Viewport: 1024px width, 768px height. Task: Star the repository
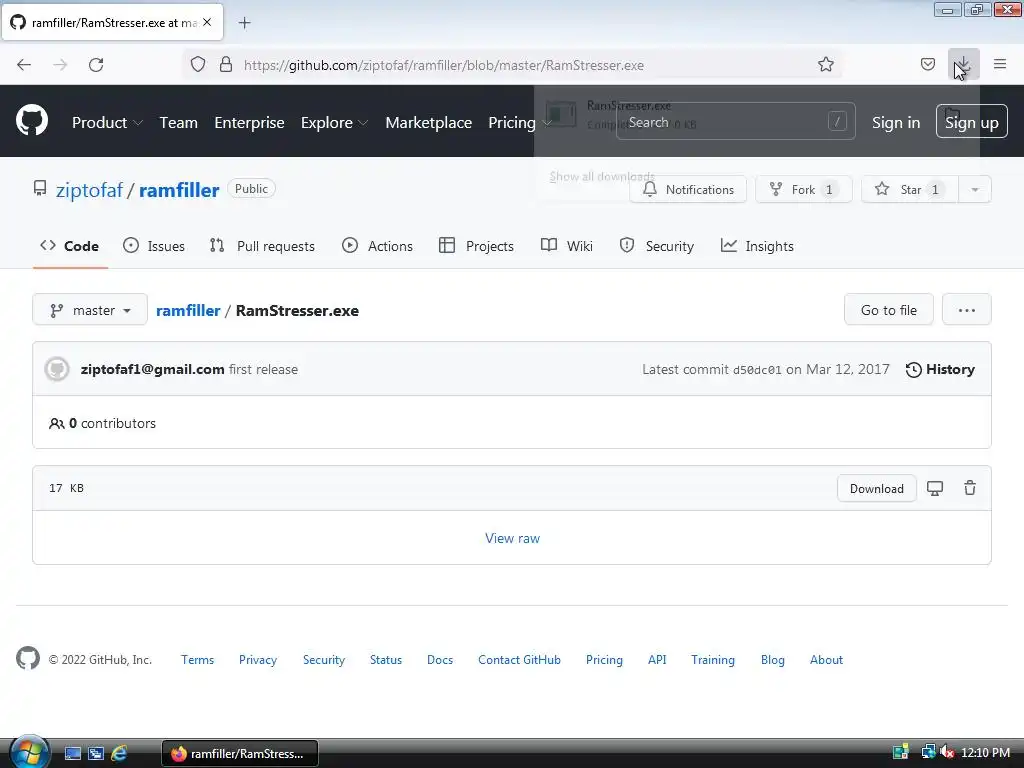tap(910, 189)
